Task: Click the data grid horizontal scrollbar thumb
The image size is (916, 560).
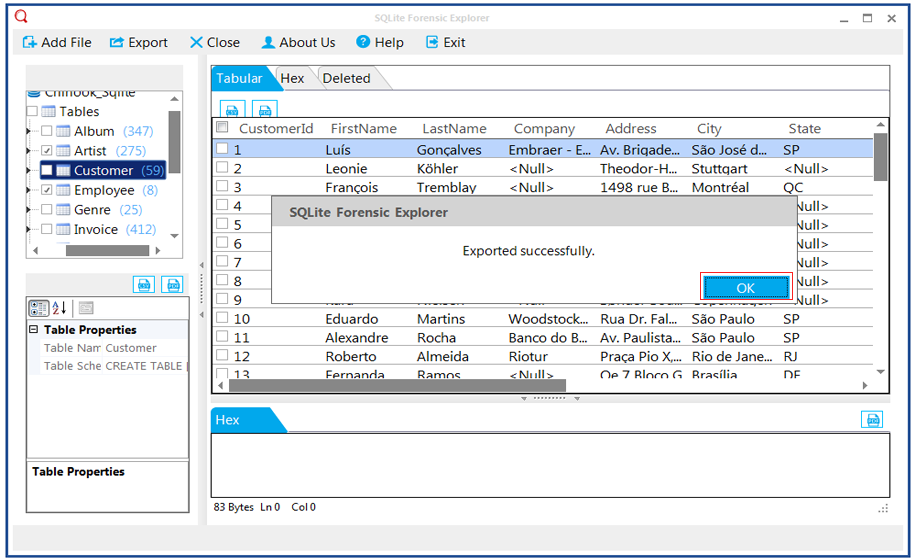Action: coord(398,385)
